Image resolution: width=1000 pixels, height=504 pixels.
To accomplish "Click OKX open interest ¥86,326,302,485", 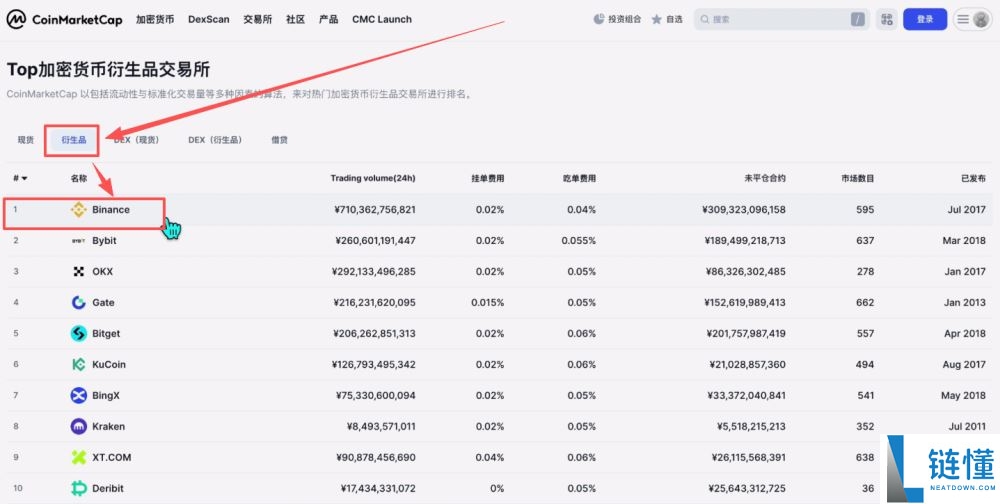I will pos(746,272).
